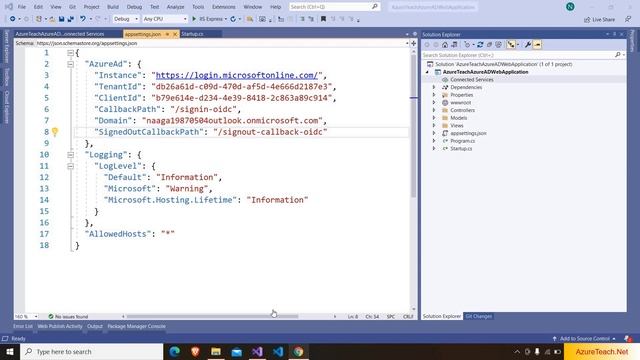
Task: Collapse the Logging section at line 10
Action: pyautogui.click(x=70, y=155)
